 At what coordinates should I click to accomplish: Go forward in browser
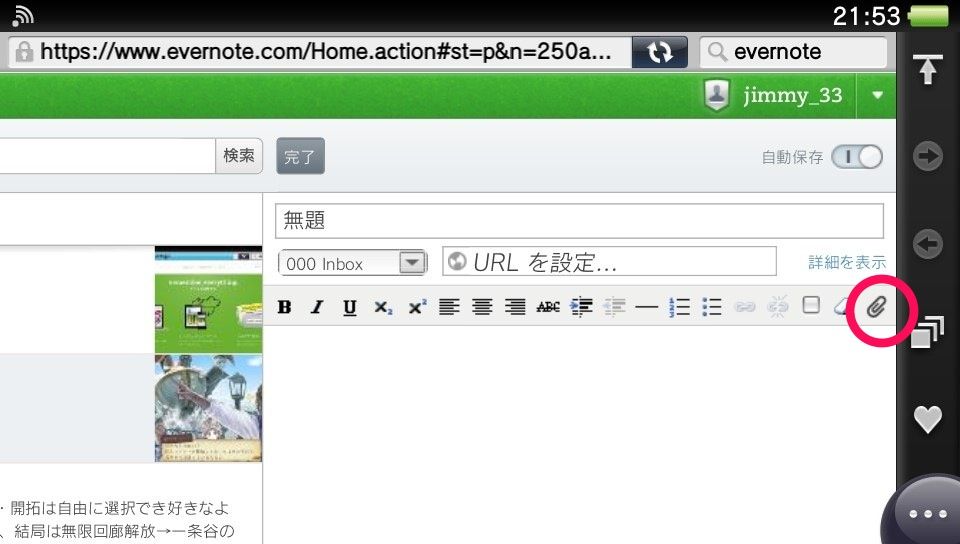[928, 156]
